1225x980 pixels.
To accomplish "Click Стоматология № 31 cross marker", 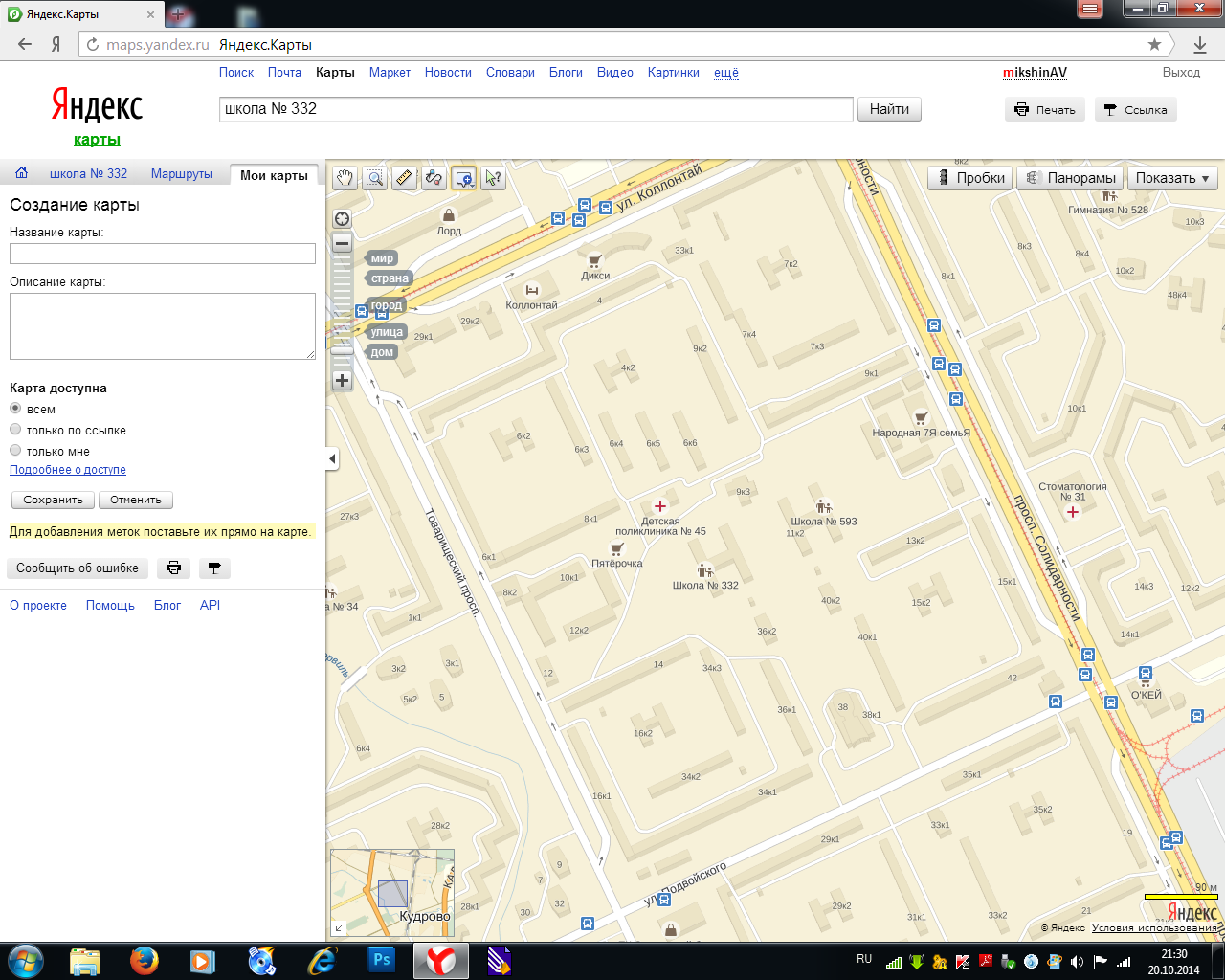I will [x=1073, y=512].
